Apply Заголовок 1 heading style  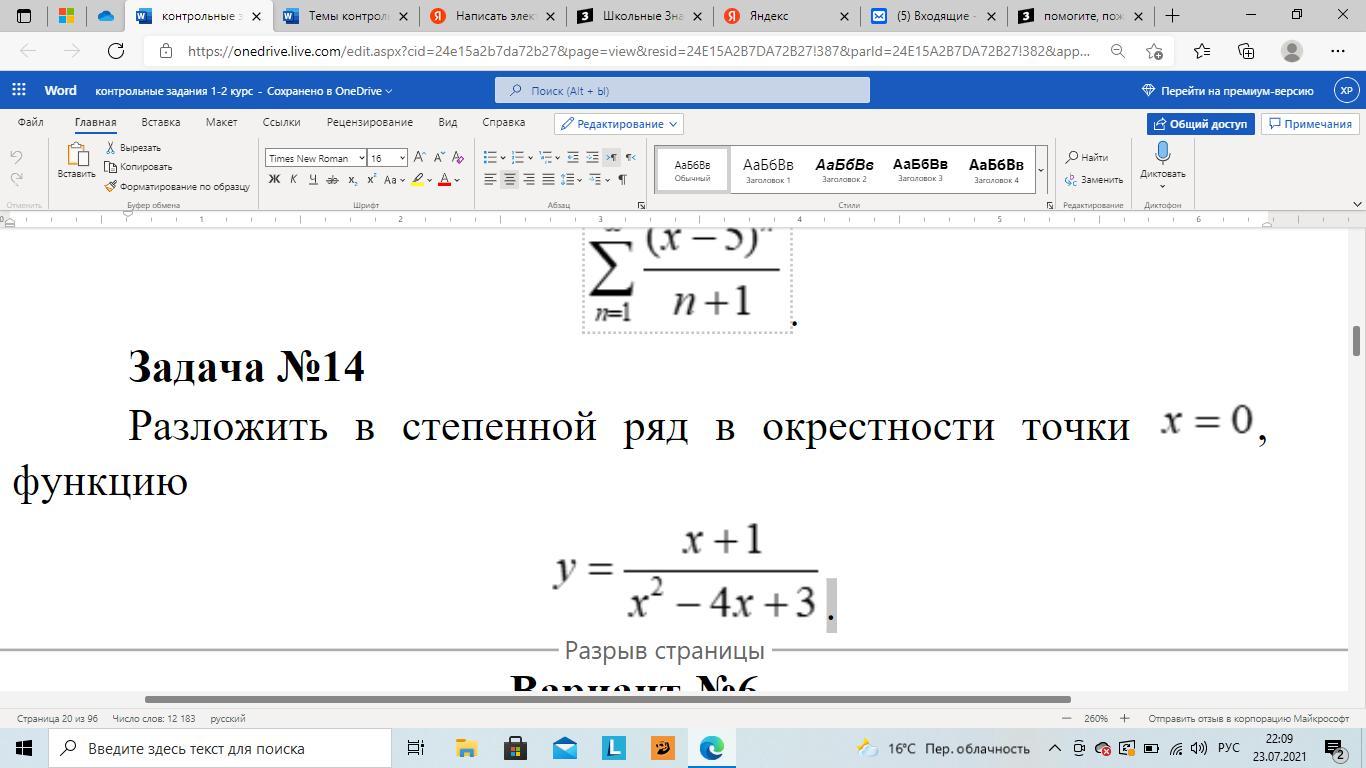[x=768, y=169]
